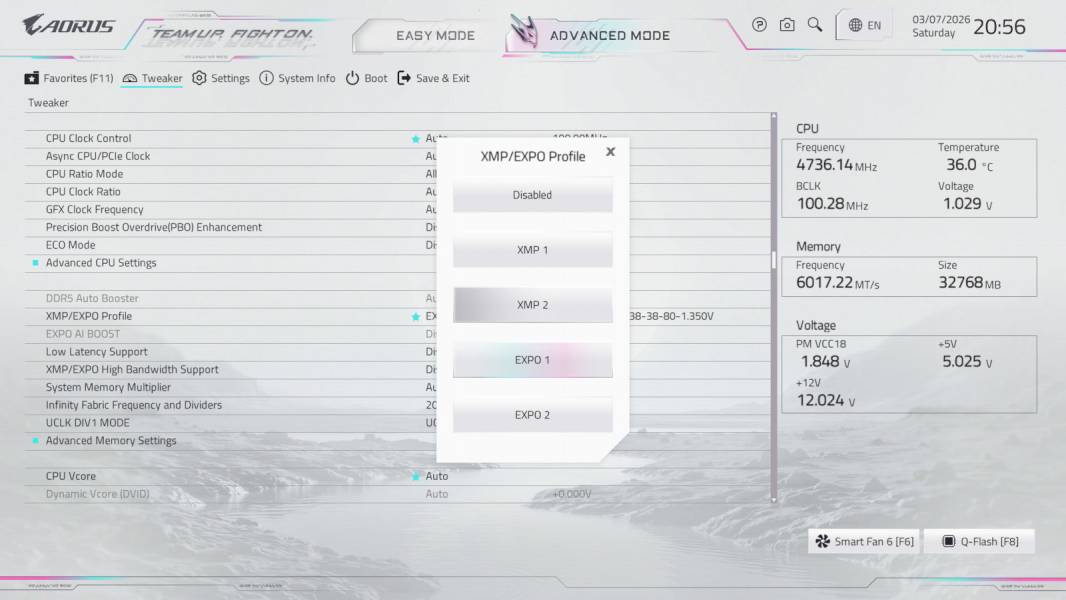Screen dimensions: 1066x600
Task: Click the AORUS logo at top left
Action: [x=69, y=26]
